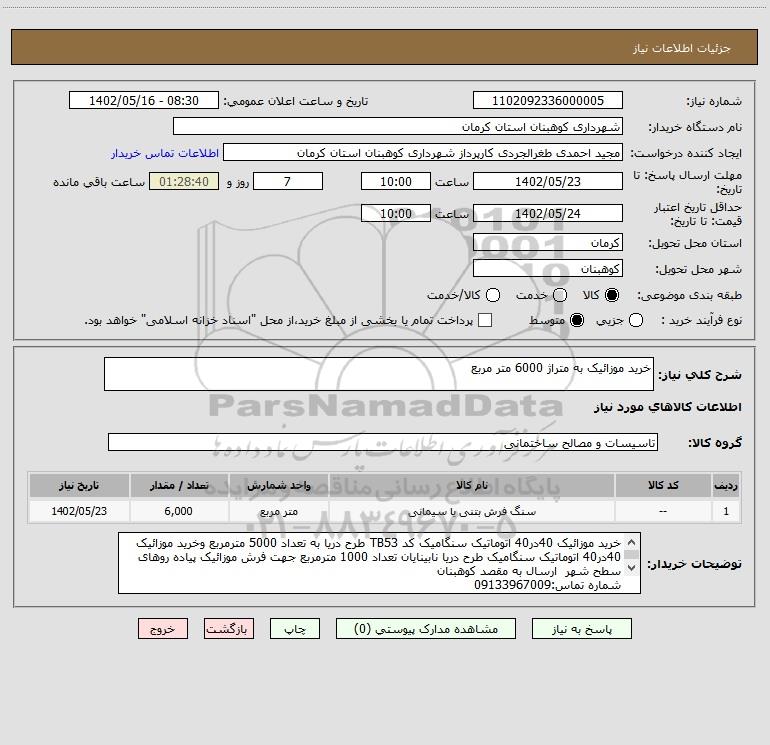770x745 pixels.
Task: Click the remaining time 01:28:40 field
Action: coord(184,182)
